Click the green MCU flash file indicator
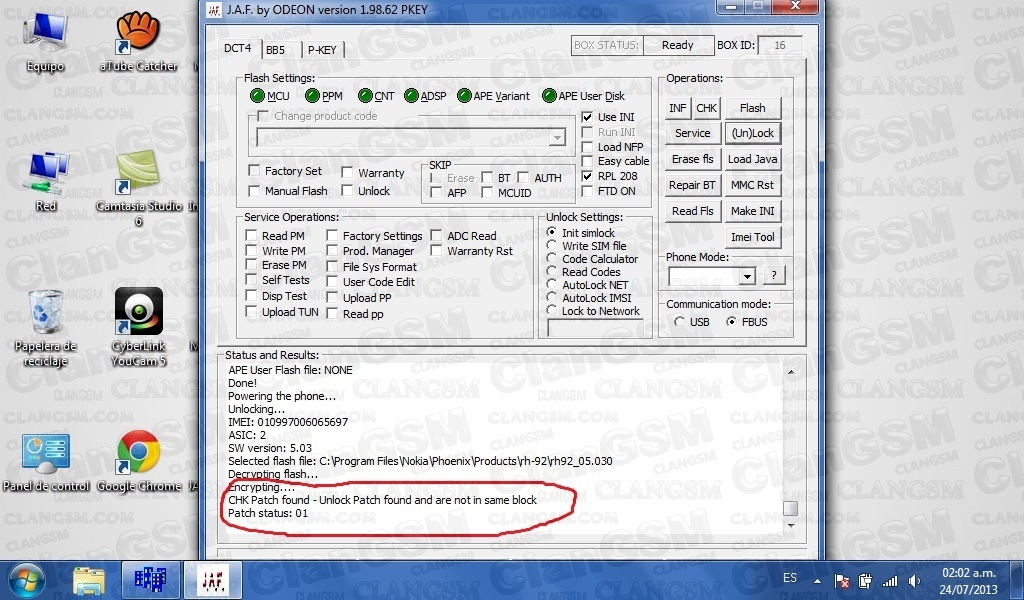The image size is (1024, 600). (257, 96)
